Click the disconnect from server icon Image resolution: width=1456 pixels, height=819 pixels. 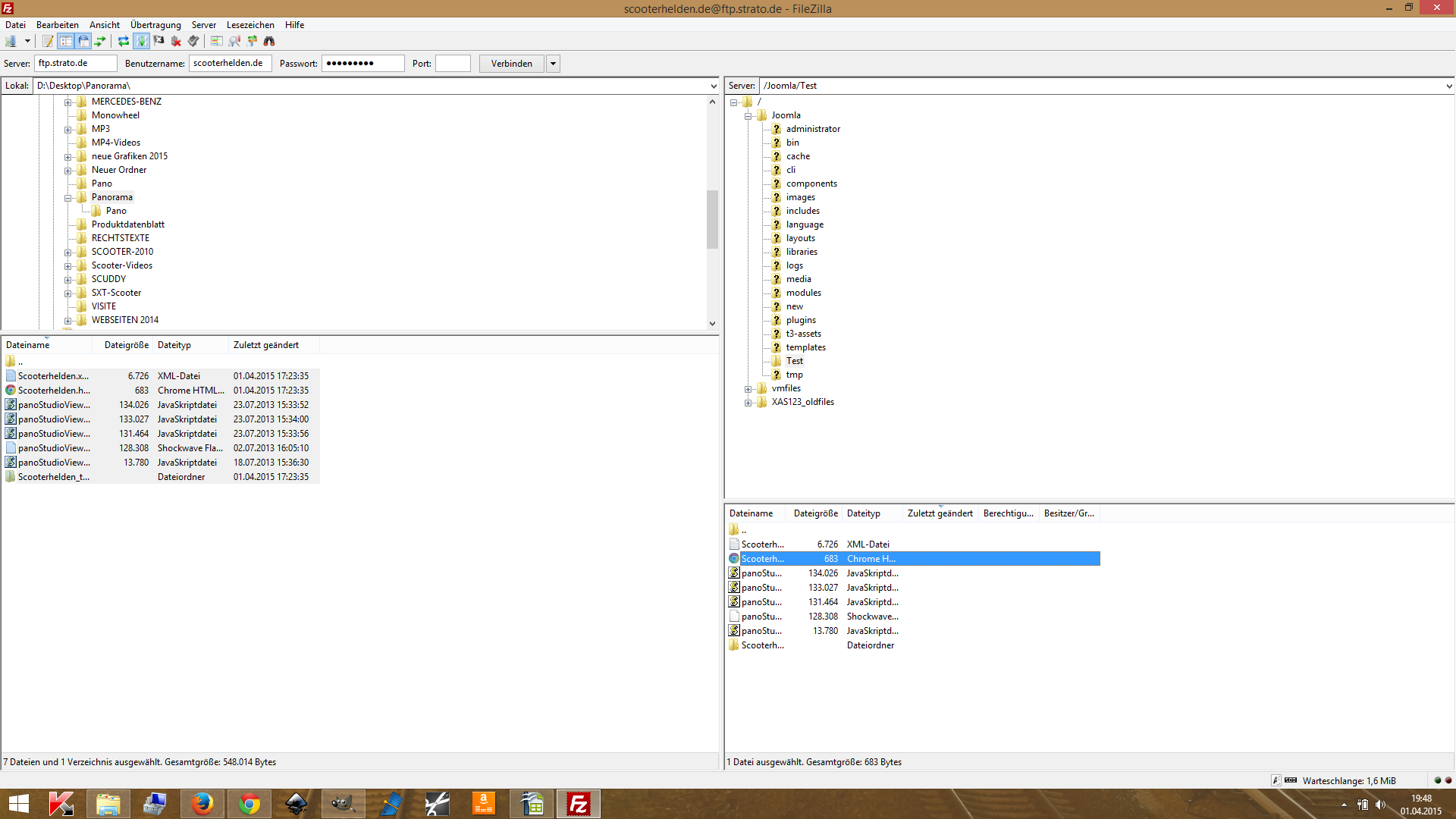(x=176, y=41)
